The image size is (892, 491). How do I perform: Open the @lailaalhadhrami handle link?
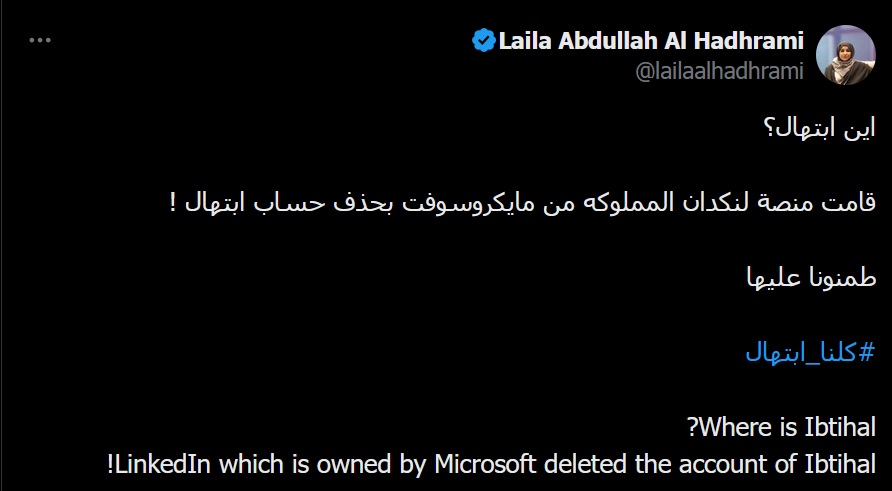[719, 72]
